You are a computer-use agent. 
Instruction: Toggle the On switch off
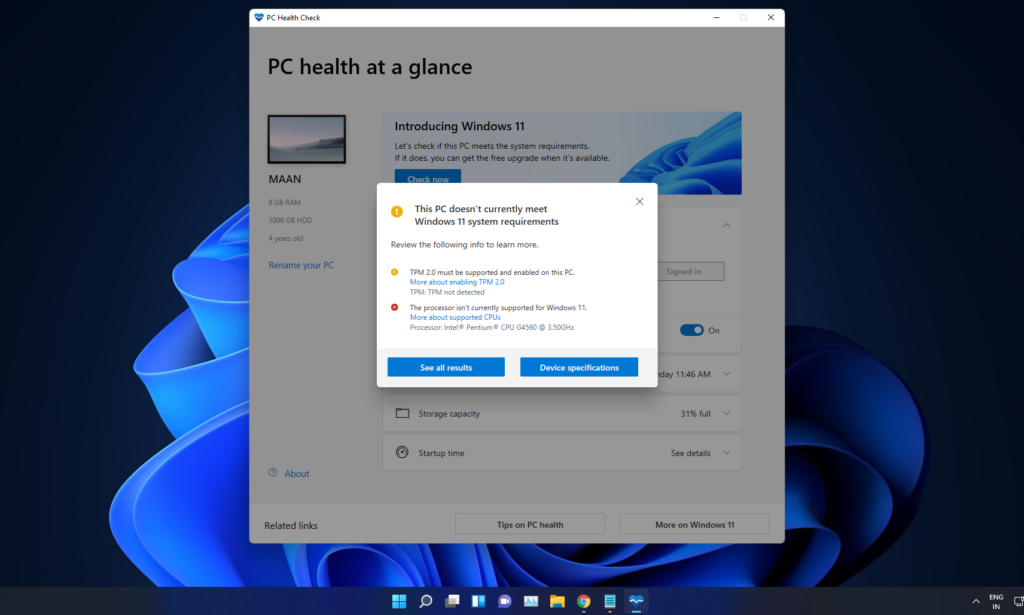pos(691,330)
